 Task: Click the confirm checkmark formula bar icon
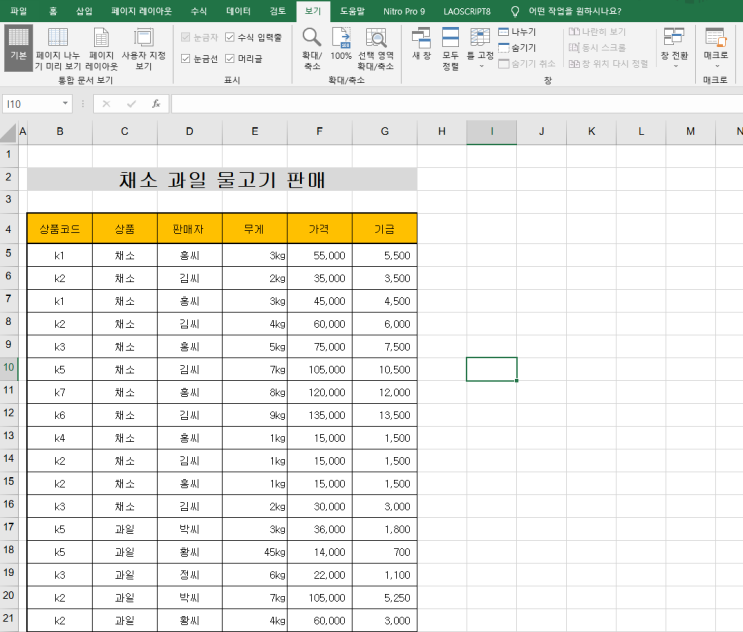[131, 104]
